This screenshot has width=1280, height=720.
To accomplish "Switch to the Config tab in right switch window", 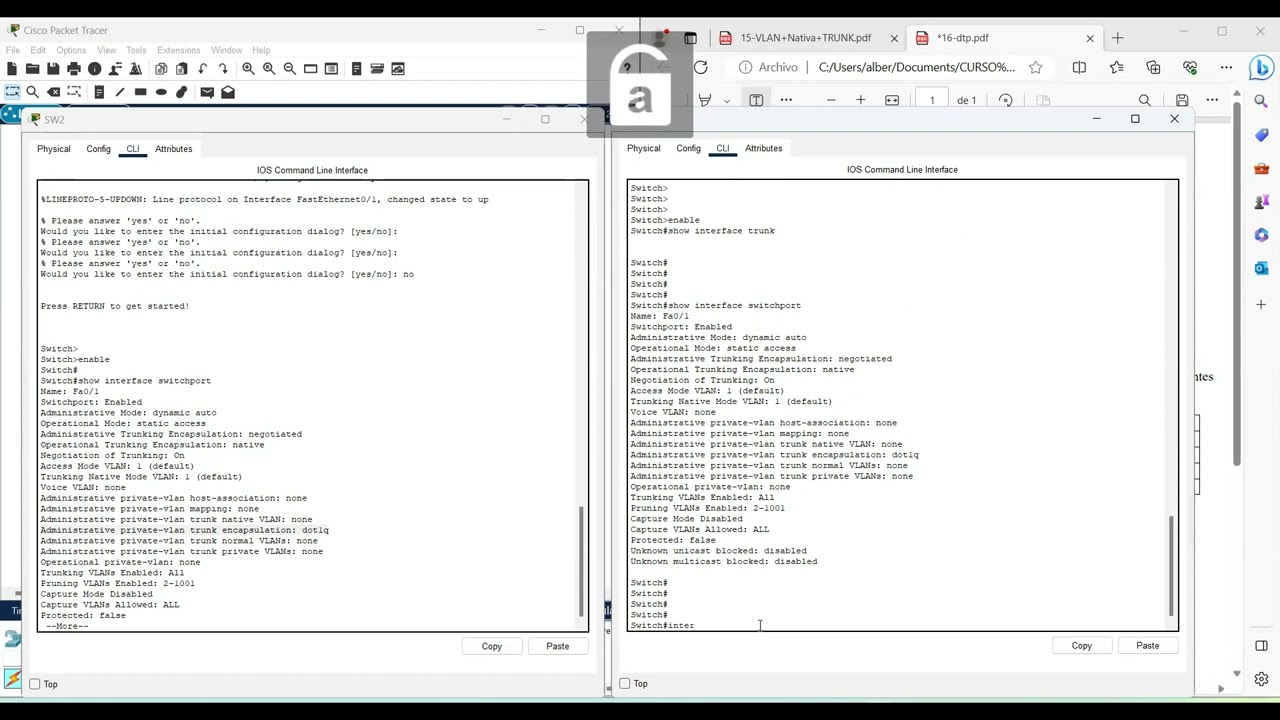I will point(688,148).
